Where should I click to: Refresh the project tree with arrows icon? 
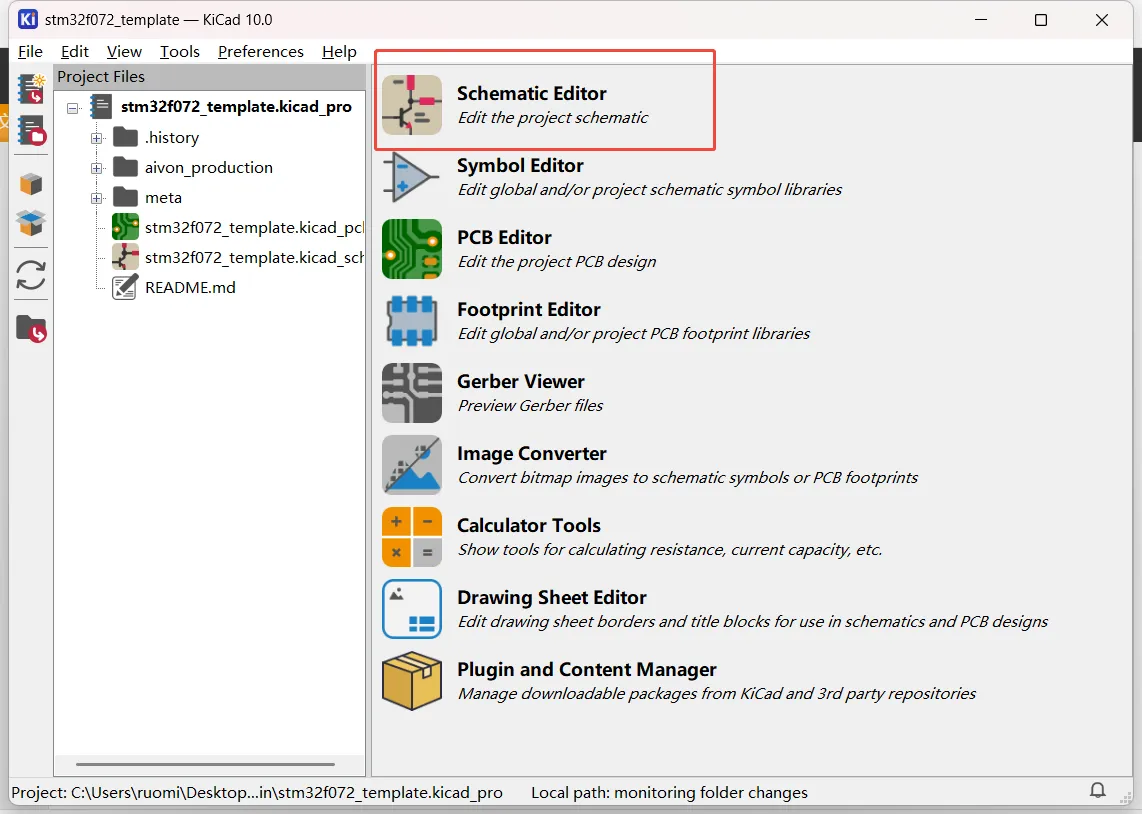click(31, 275)
